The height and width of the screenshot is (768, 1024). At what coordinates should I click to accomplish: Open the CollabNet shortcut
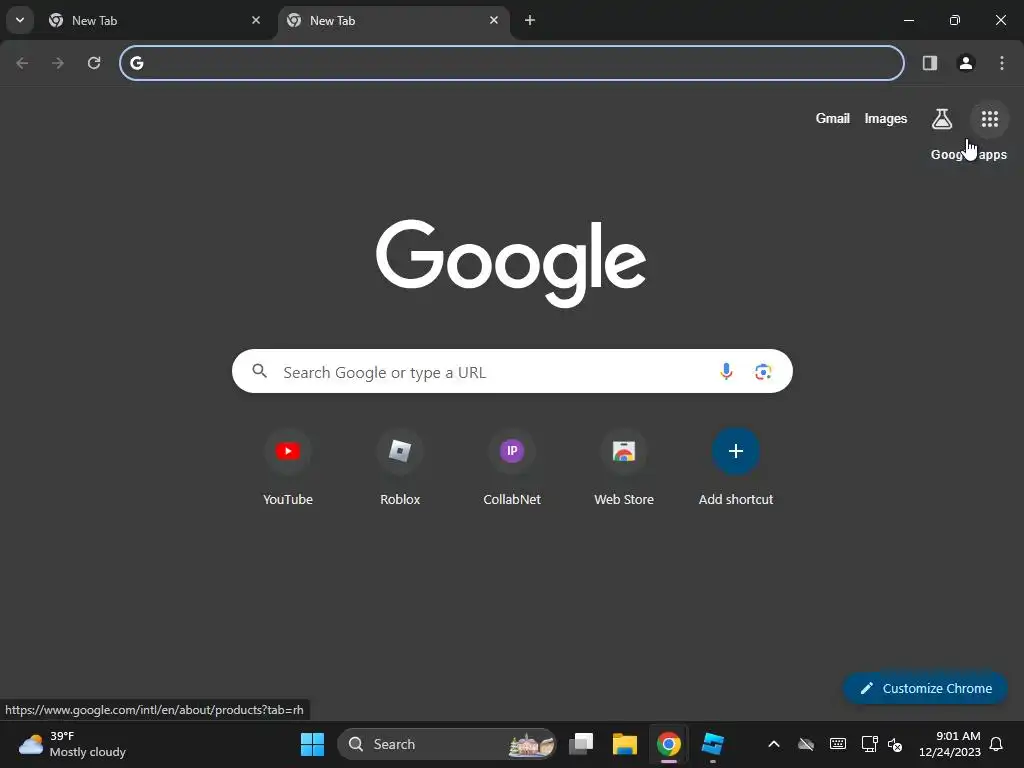tap(512, 468)
